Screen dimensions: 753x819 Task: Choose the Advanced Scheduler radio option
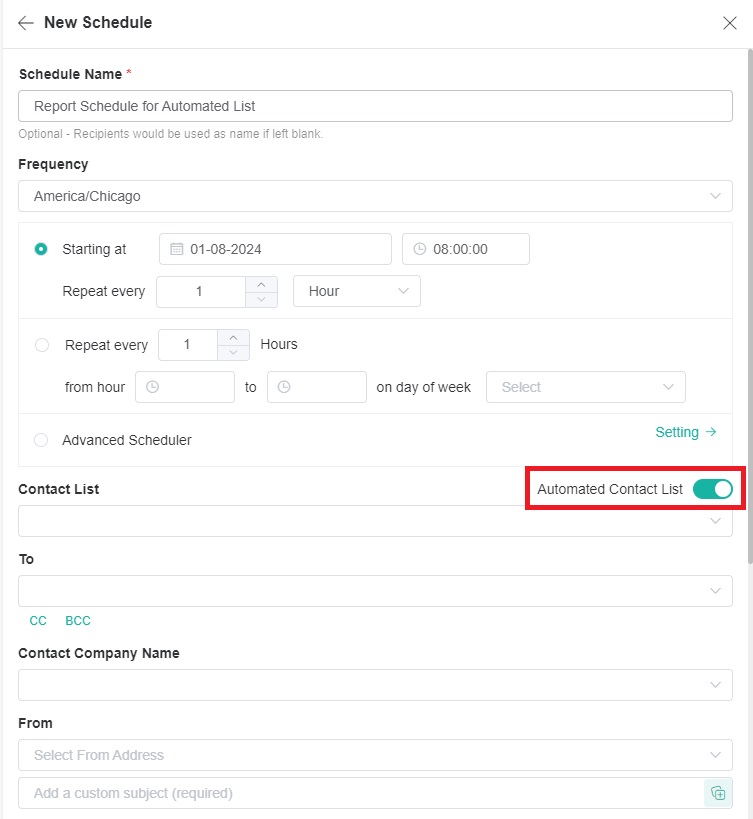pos(40,440)
